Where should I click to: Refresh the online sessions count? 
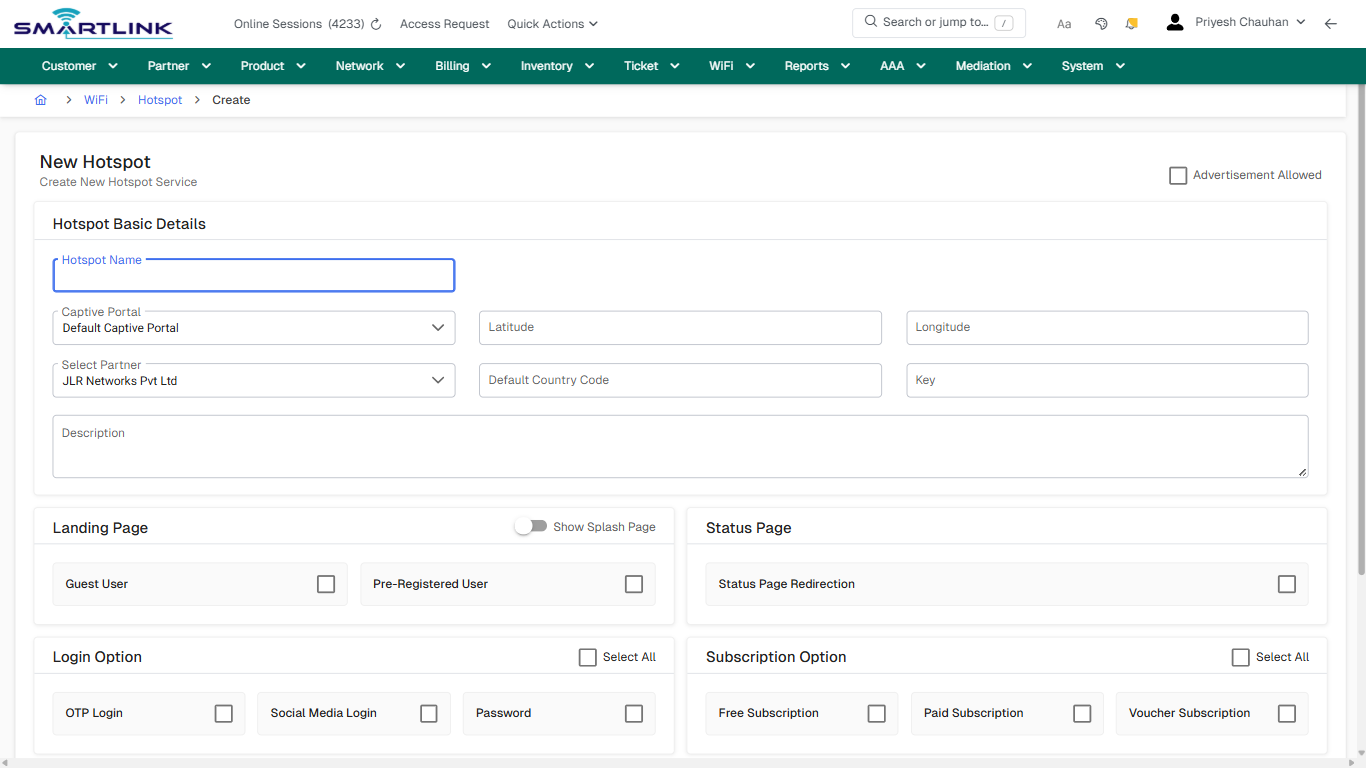click(376, 24)
